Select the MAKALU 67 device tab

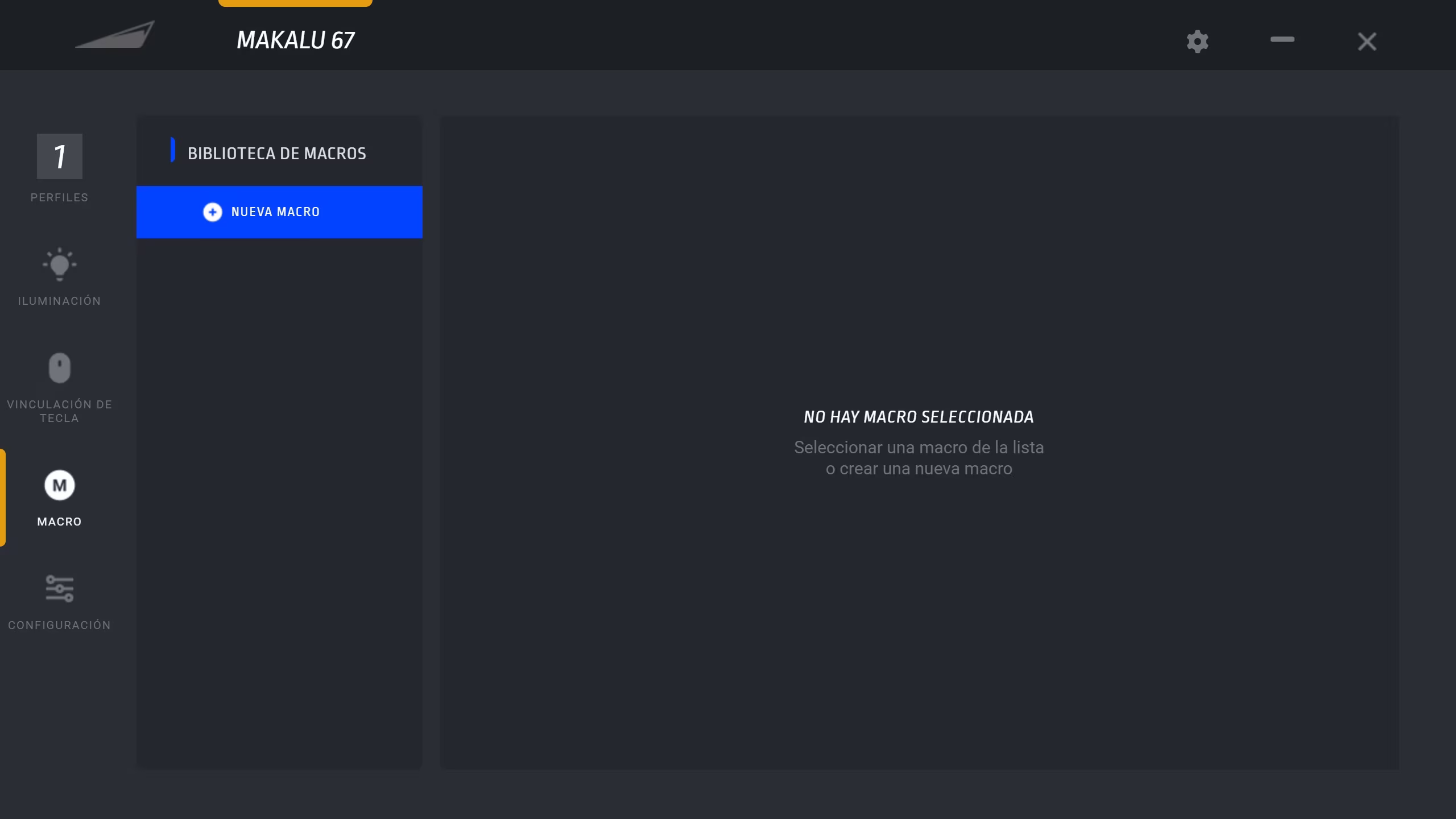pos(296,40)
